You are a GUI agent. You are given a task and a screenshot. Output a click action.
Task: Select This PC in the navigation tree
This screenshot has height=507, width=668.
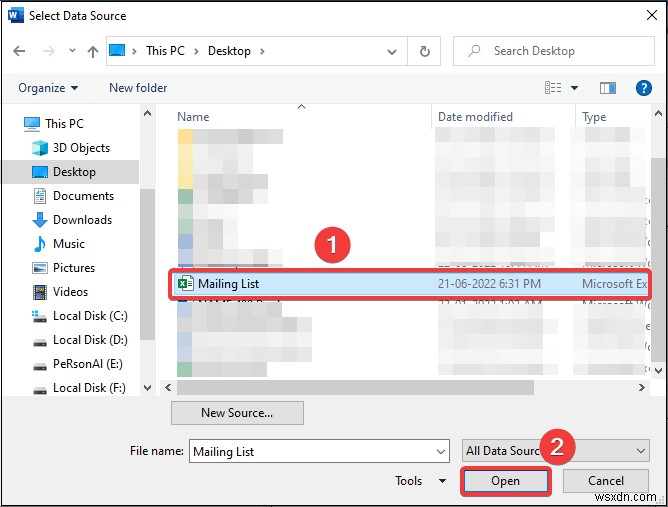(64, 124)
